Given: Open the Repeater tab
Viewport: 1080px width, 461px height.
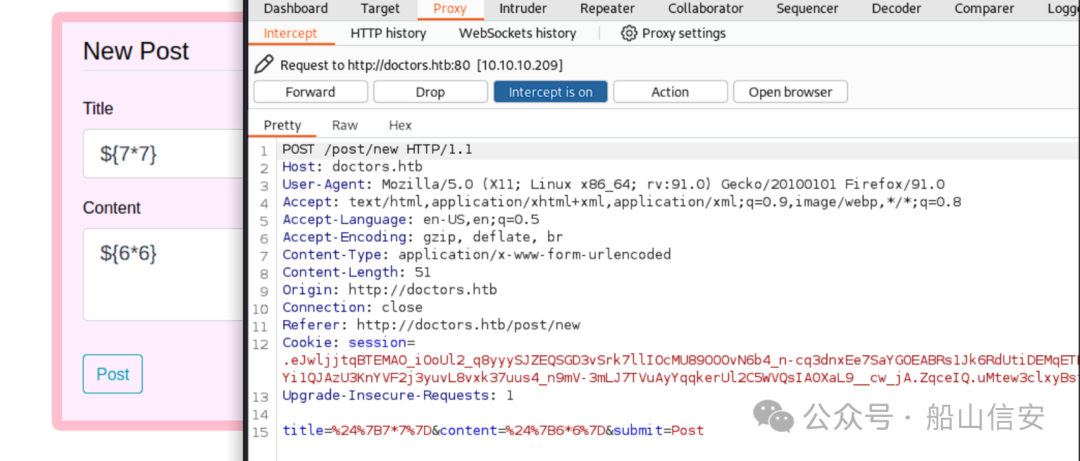Looking at the screenshot, I should [x=608, y=9].
